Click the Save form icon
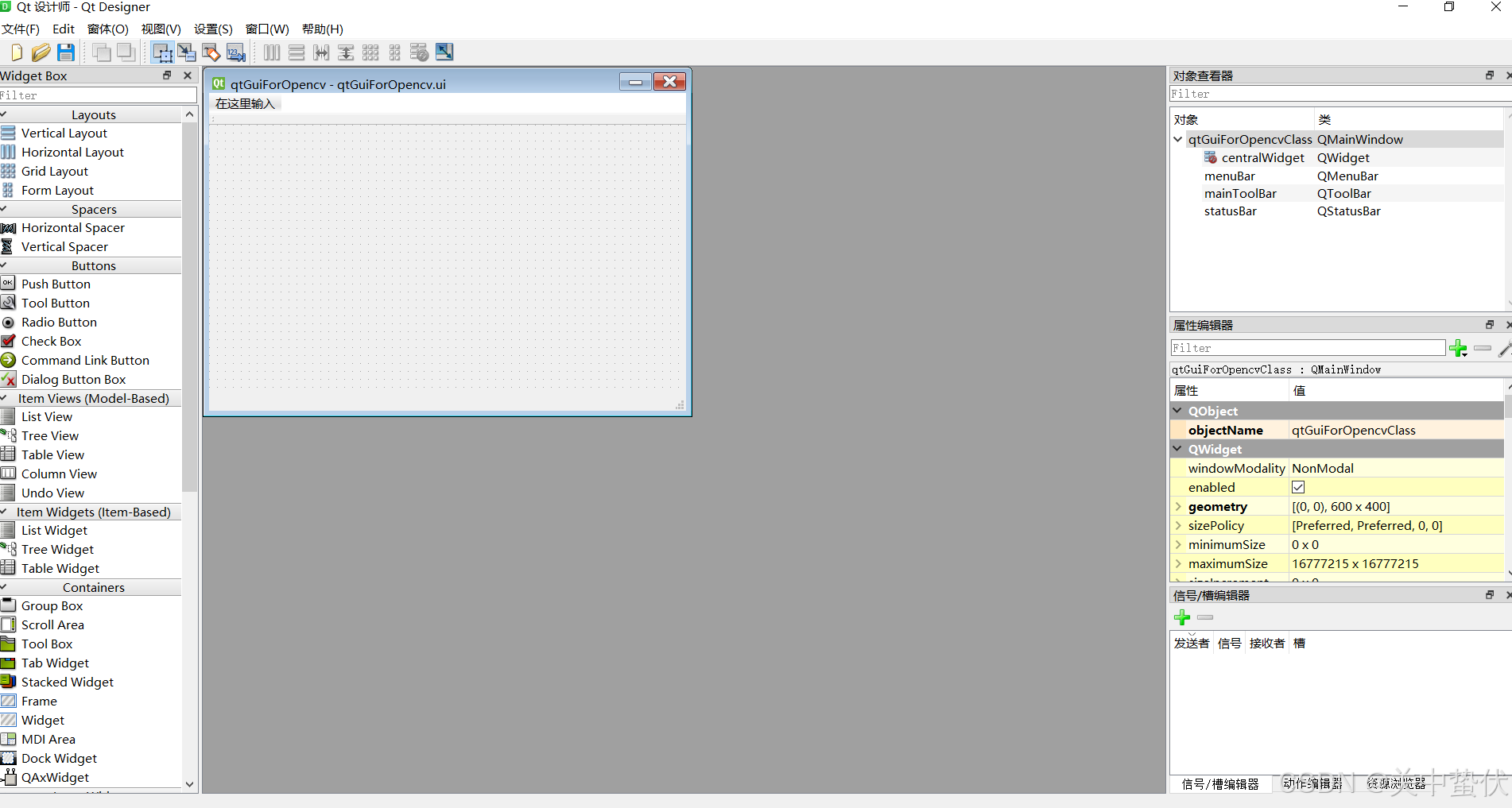 [66, 52]
